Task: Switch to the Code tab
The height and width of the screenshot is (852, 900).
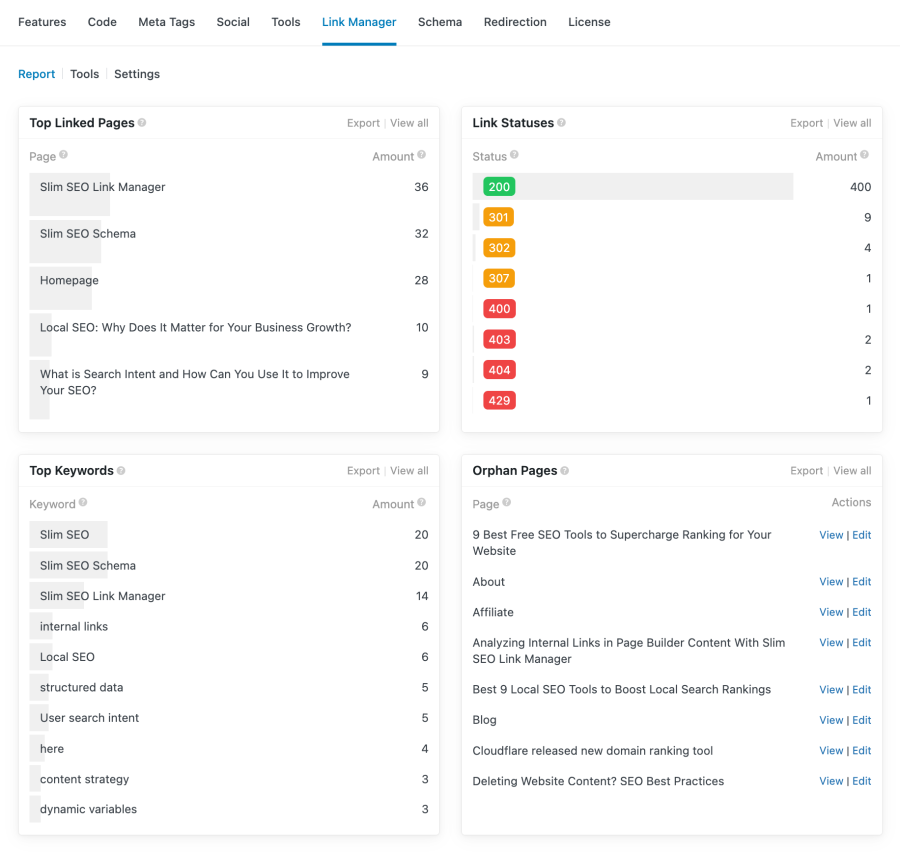Action: tap(102, 22)
